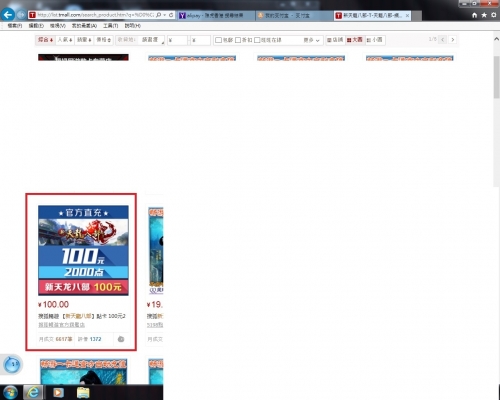
Task: Open the shipping location dropdown
Action: tap(152, 40)
